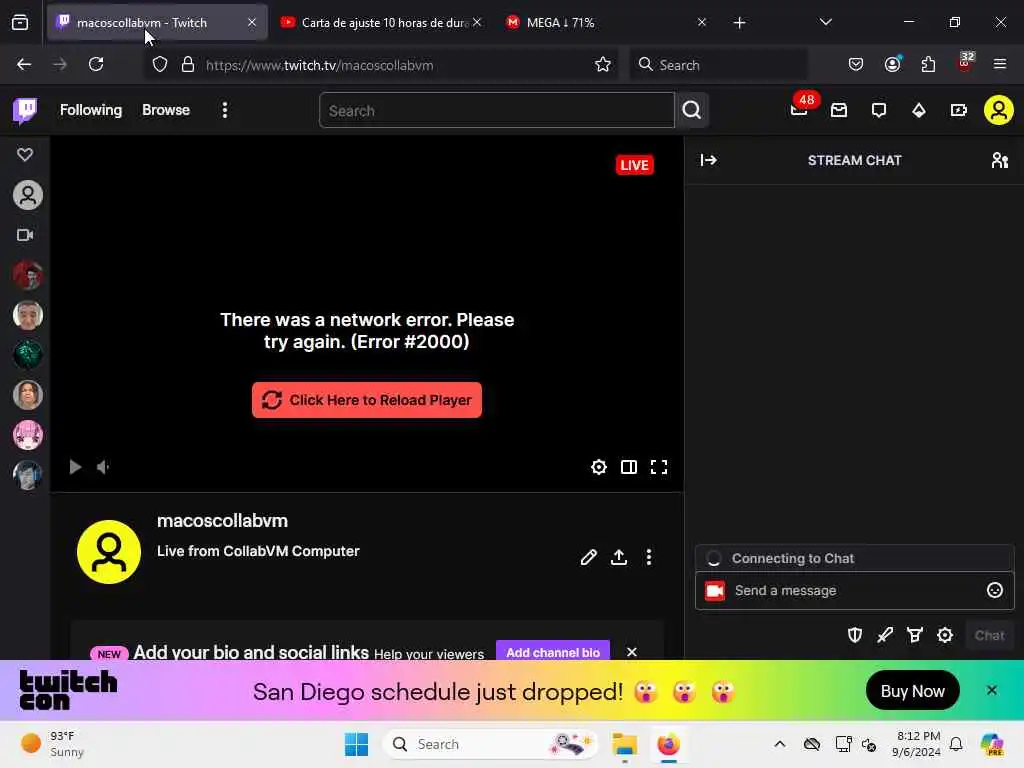The height and width of the screenshot is (768, 1024).
Task: Open the chat community users list
Action: click(999, 160)
